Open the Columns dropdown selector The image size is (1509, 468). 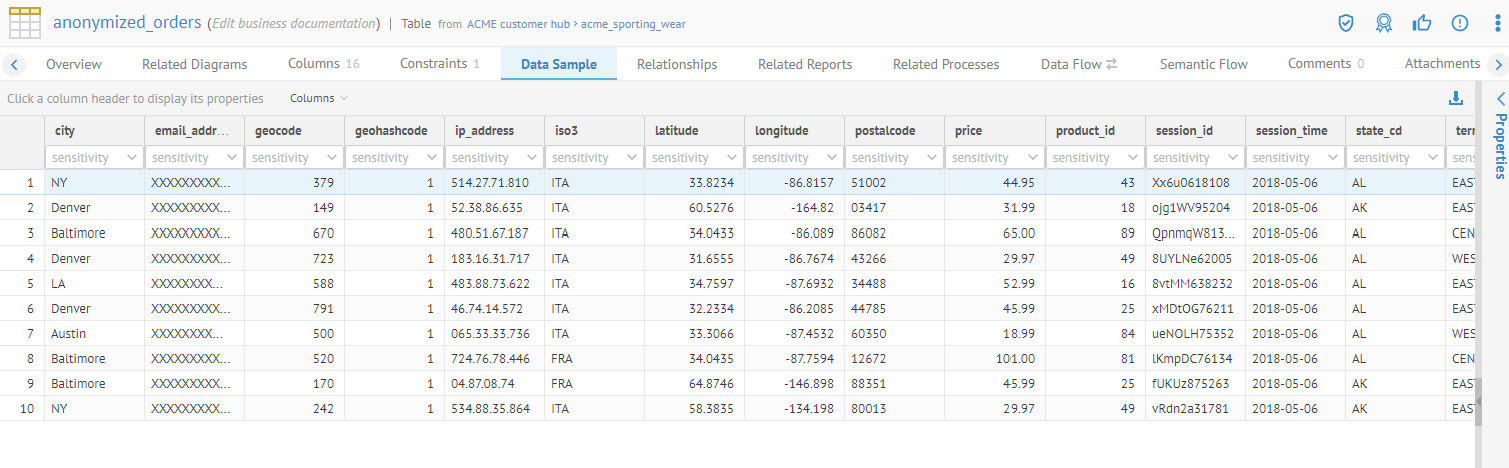coord(319,98)
